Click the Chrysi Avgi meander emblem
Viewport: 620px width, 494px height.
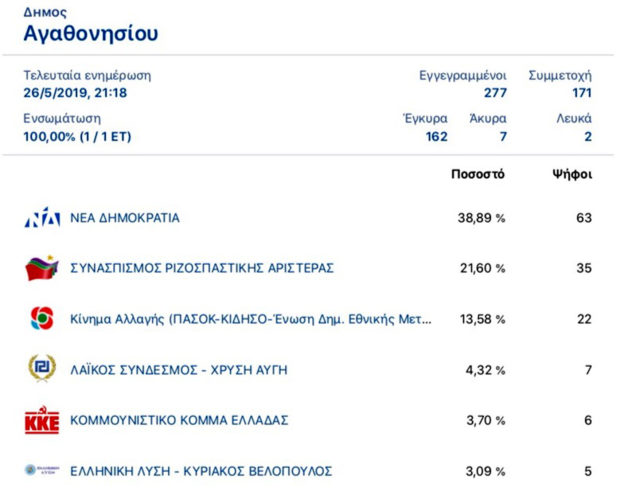point(42,368)
